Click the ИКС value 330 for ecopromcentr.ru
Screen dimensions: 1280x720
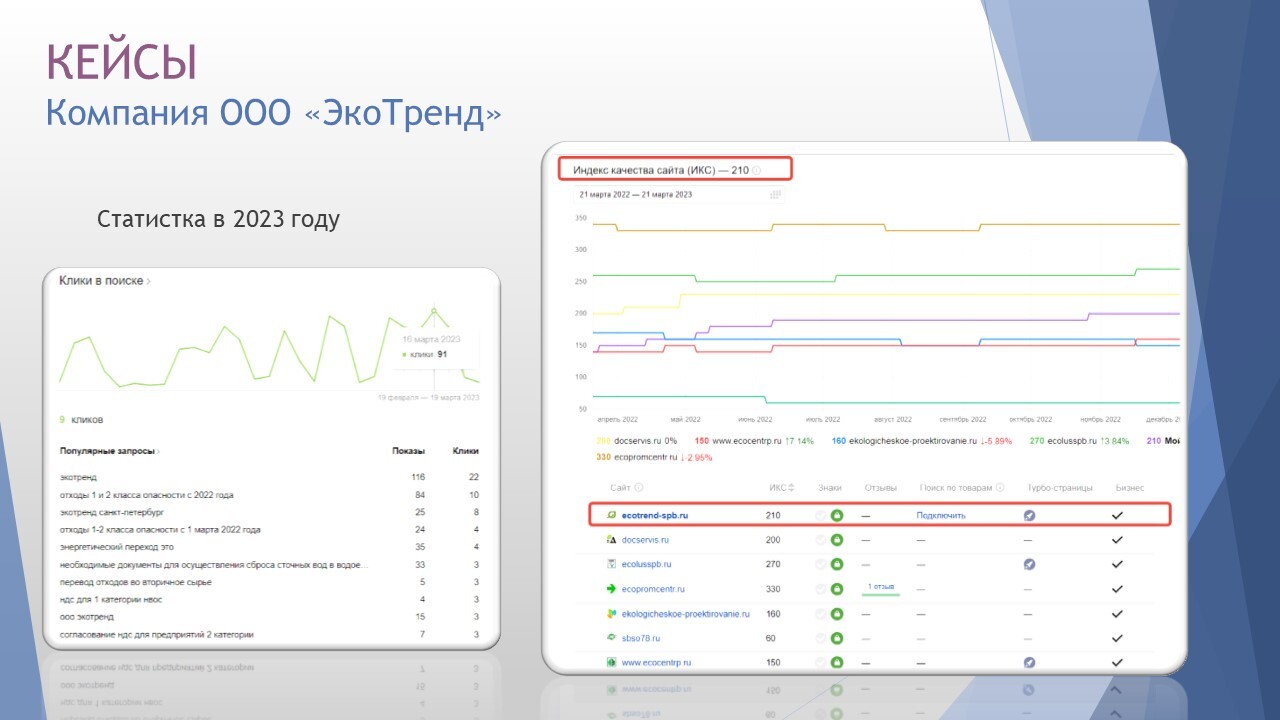pos(773,589)
